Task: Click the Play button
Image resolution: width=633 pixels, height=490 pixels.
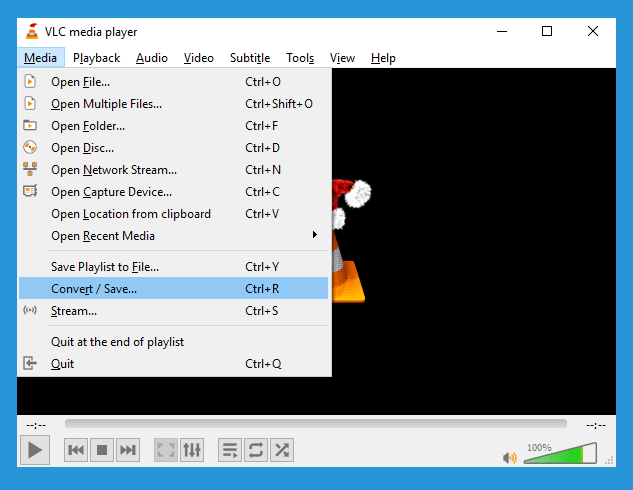Action: 35,450
